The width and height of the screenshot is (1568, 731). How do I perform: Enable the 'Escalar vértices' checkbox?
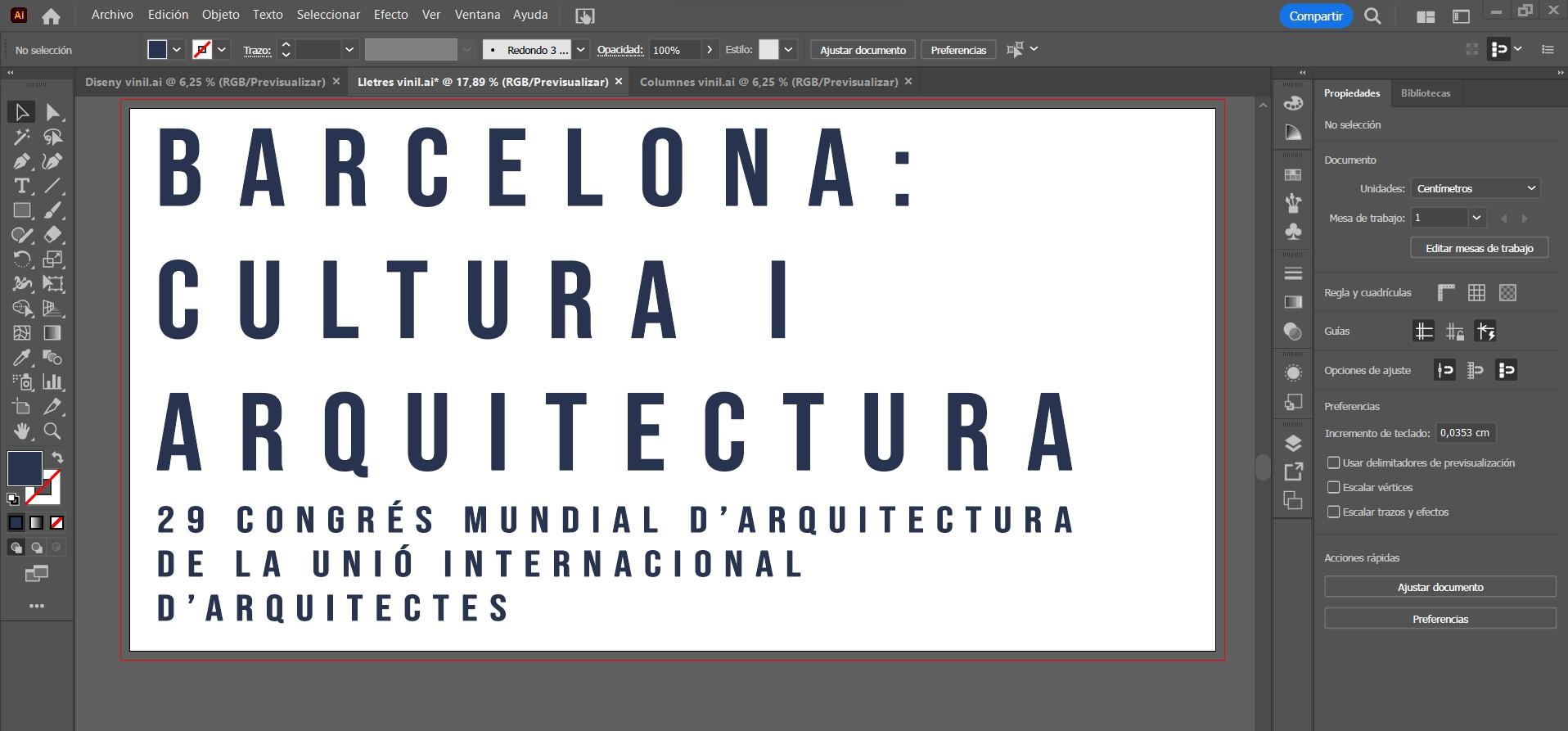[1333, 487]
